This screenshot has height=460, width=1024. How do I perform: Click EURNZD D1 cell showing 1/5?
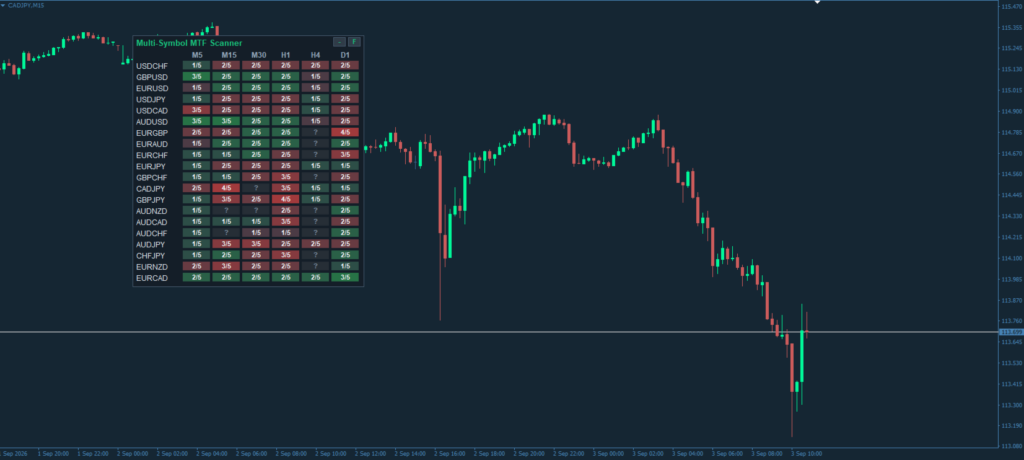point(345,266)
